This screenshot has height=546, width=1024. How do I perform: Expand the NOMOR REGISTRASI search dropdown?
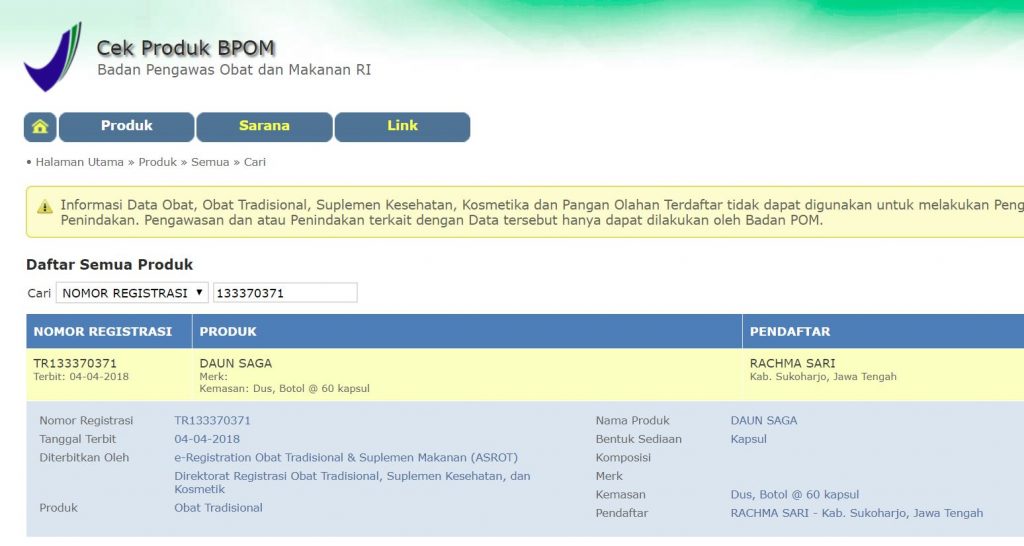coord(132,293)
